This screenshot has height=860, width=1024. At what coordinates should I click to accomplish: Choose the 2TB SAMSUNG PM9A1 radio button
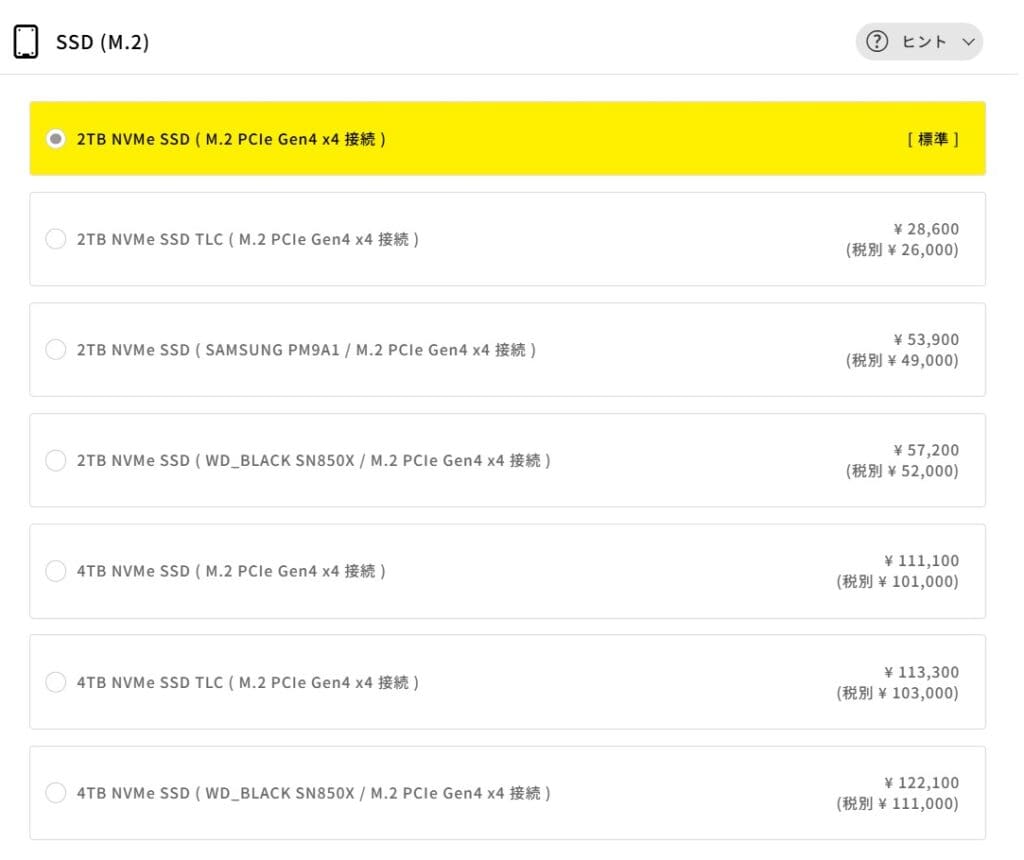56,350
